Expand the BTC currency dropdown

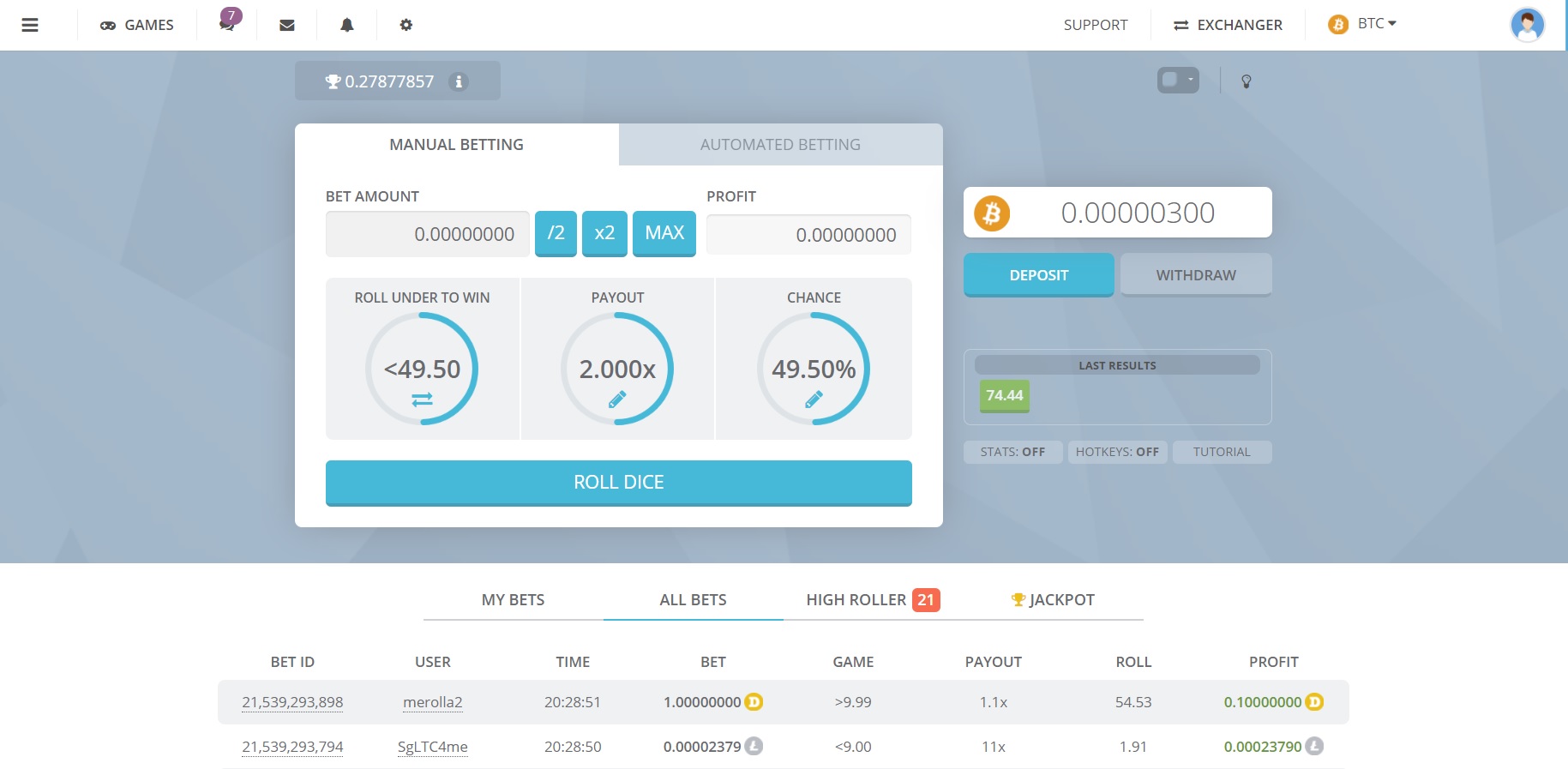[1363, 24]
